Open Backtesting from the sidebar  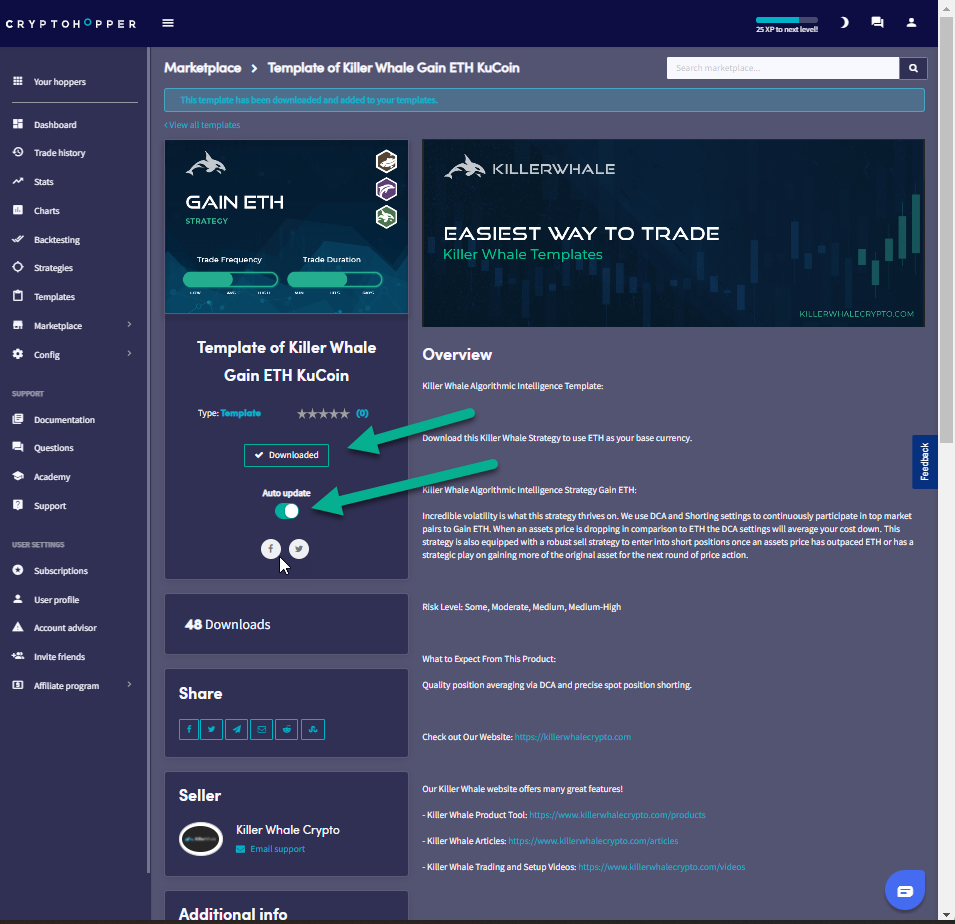tap(57, 240)
